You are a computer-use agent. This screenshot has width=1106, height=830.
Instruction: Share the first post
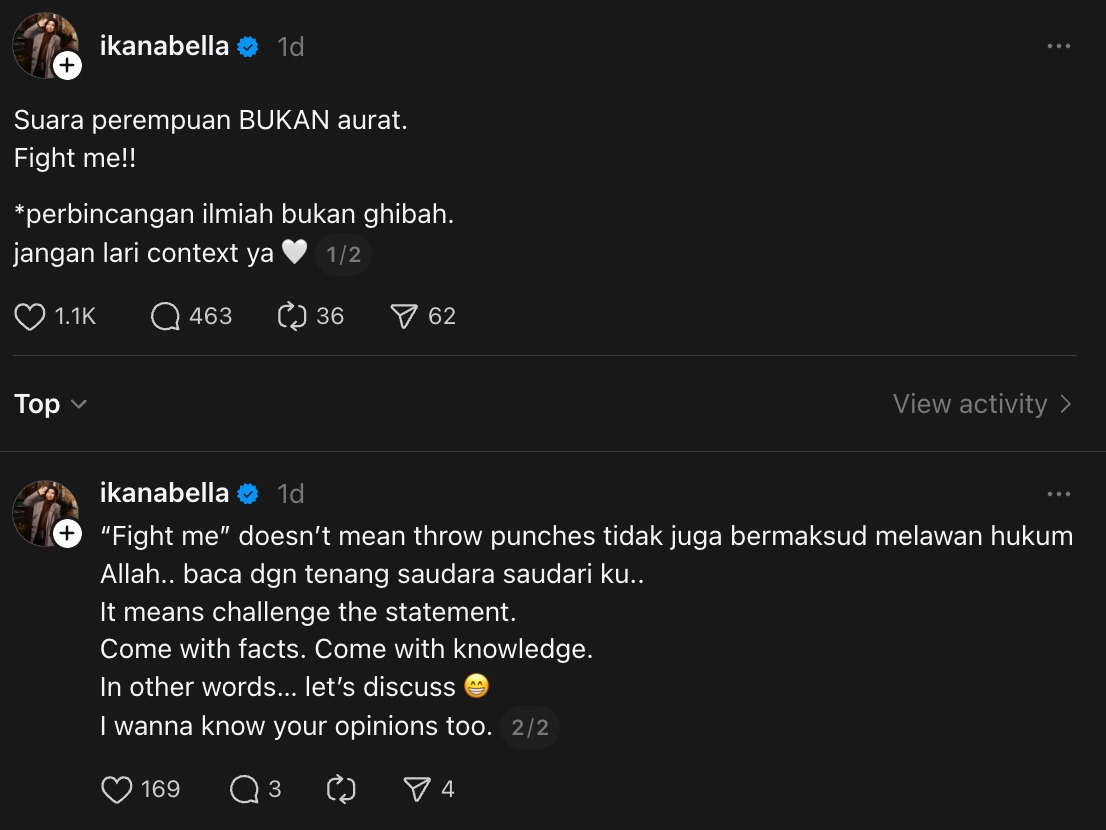pyautogui.click(x=405, y=316)
